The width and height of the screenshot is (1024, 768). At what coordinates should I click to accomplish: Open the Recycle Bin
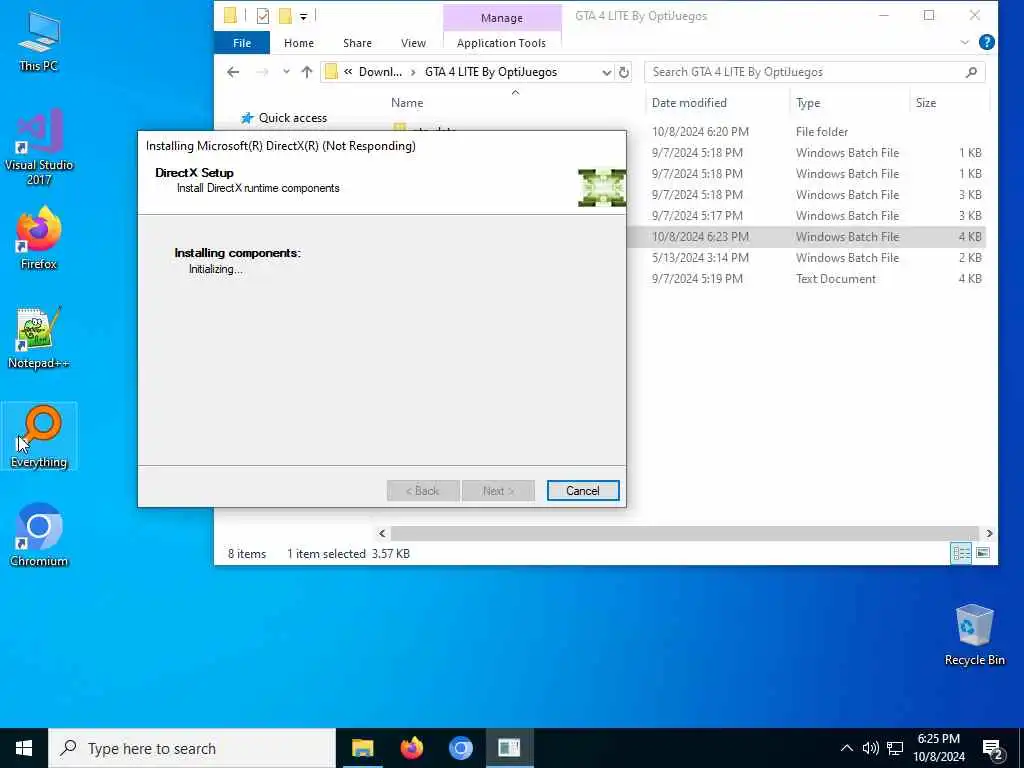[974, 635]
